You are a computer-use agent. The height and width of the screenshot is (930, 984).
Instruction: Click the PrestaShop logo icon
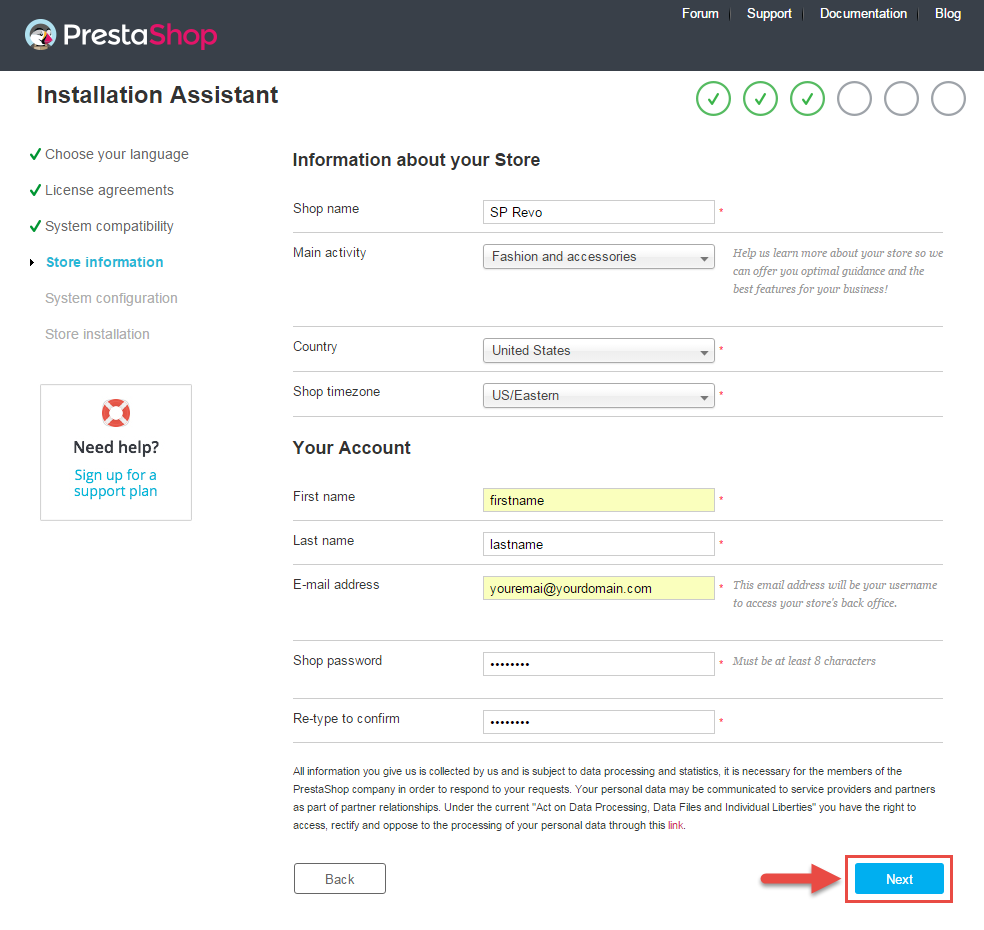click(x=41, y=35)
